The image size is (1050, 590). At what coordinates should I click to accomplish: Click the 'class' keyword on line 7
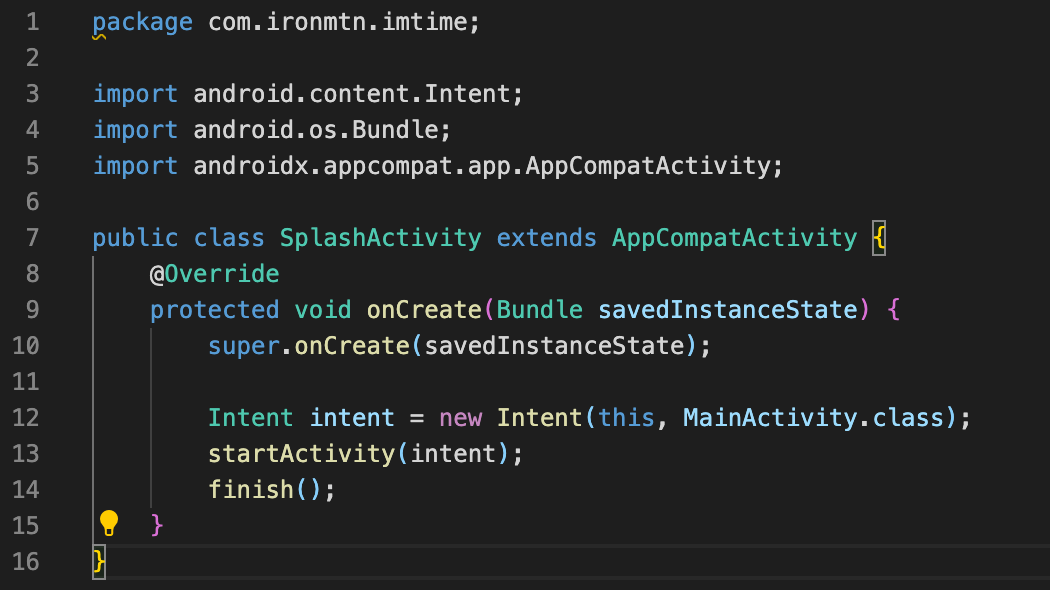coord(229,238)
